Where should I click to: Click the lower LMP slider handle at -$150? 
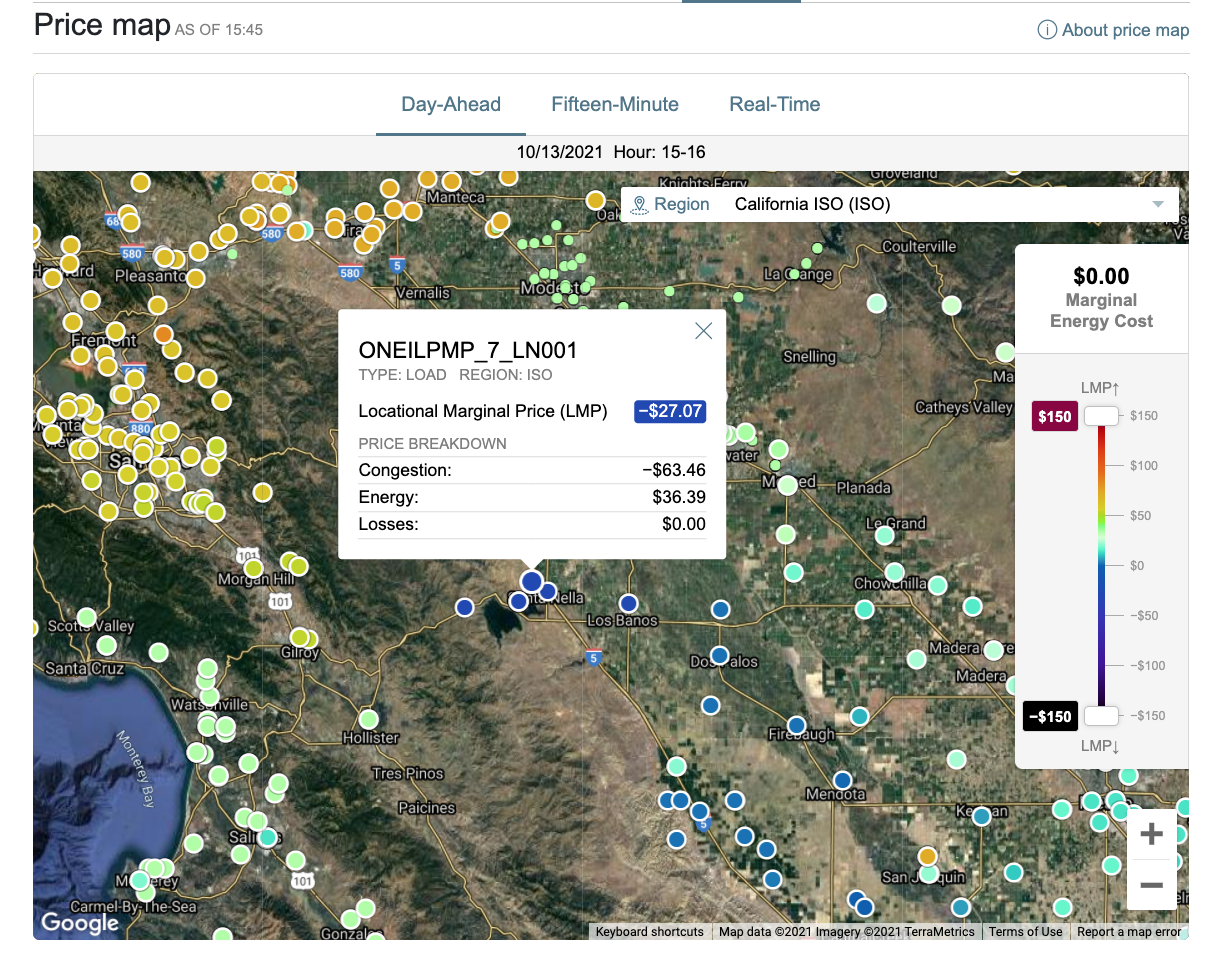tap(1102, 716)
